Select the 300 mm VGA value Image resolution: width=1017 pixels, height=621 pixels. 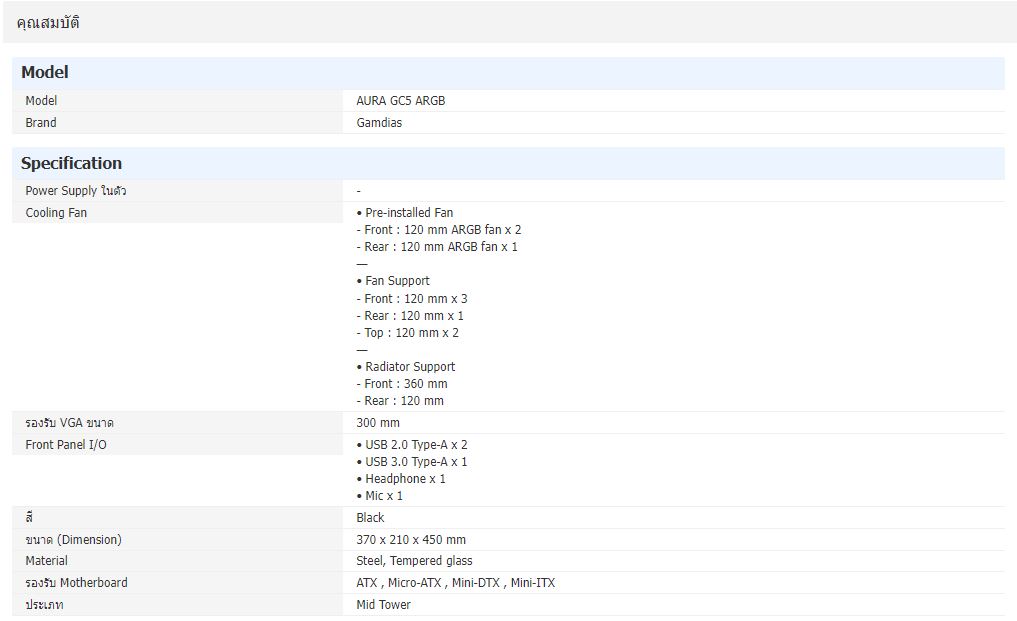pyautogui.click(x=378, y=423)
